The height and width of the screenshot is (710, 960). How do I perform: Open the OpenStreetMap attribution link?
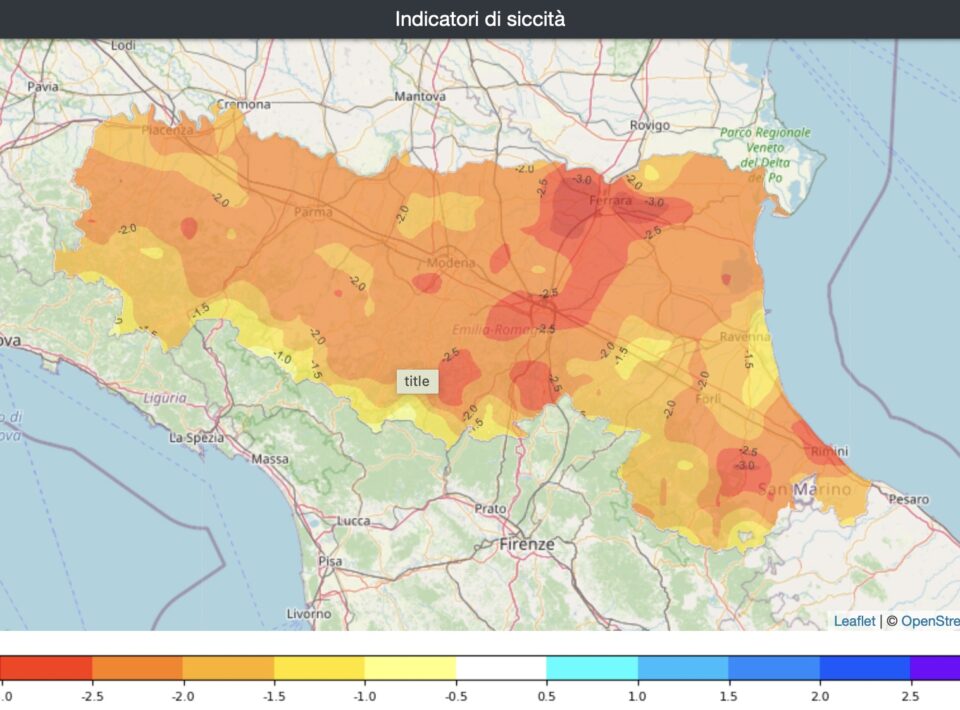pos(929,621)
